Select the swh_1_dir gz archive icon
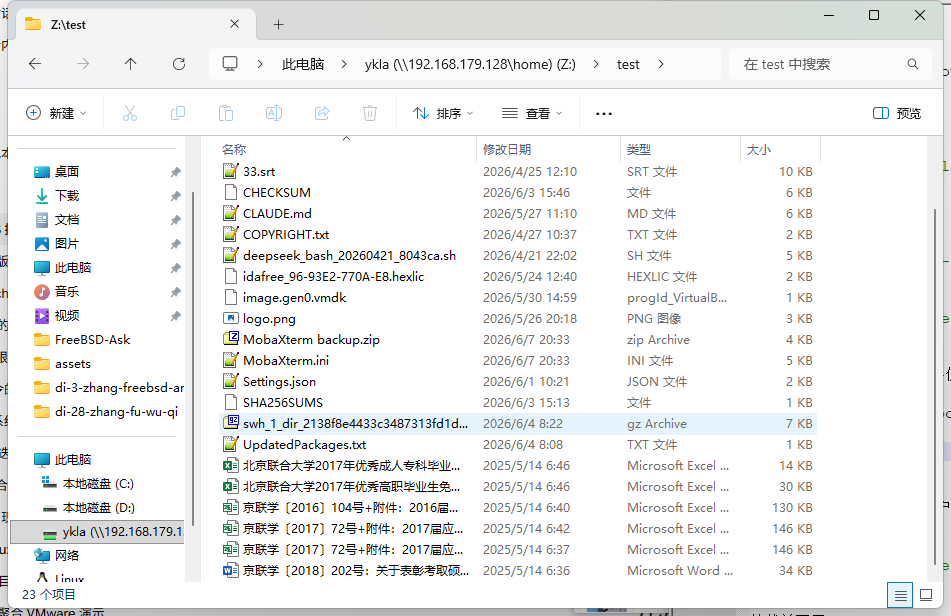 coord(230,423)
